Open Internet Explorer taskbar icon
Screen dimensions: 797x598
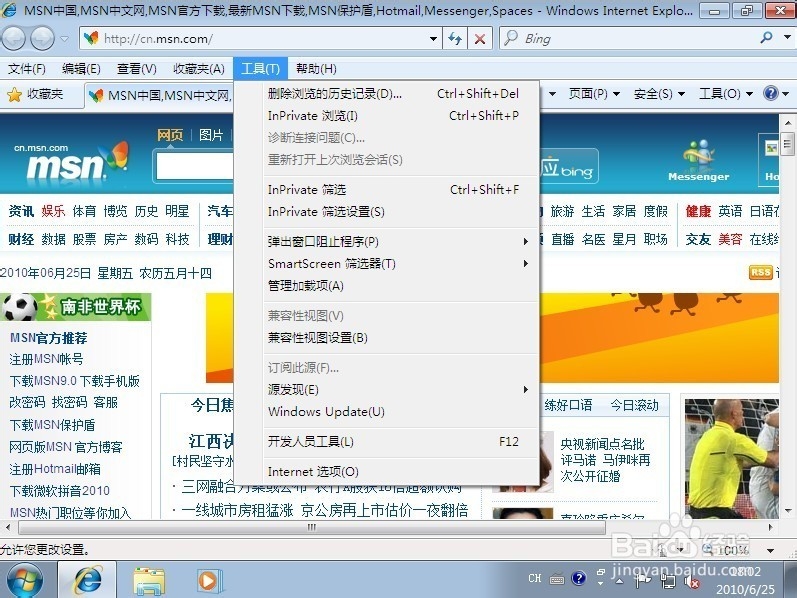(87, 580)
